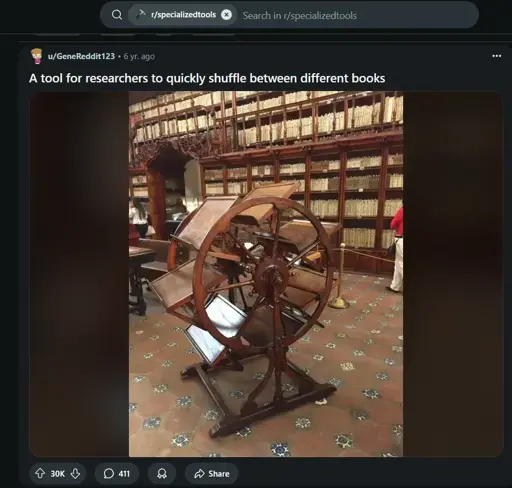Select the r/specializedtools chip label
Screen dimensions: 512x488
click(x=183, y=15)
